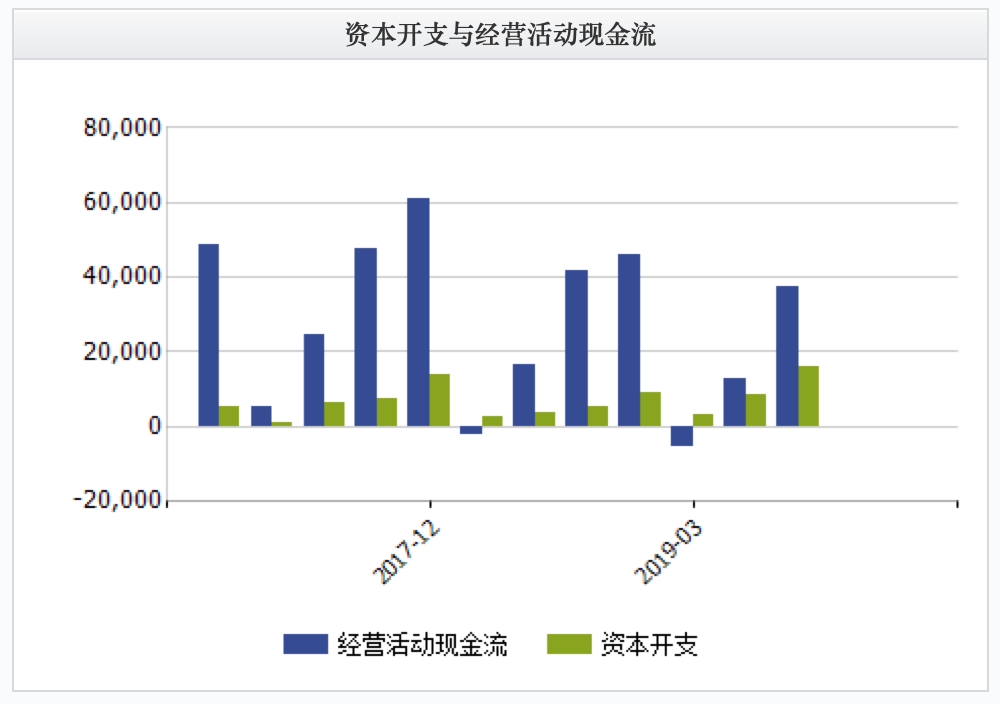Click the green 资本开支 legend swatch
Screen dimensions: 1000x704
pos(570,645)
